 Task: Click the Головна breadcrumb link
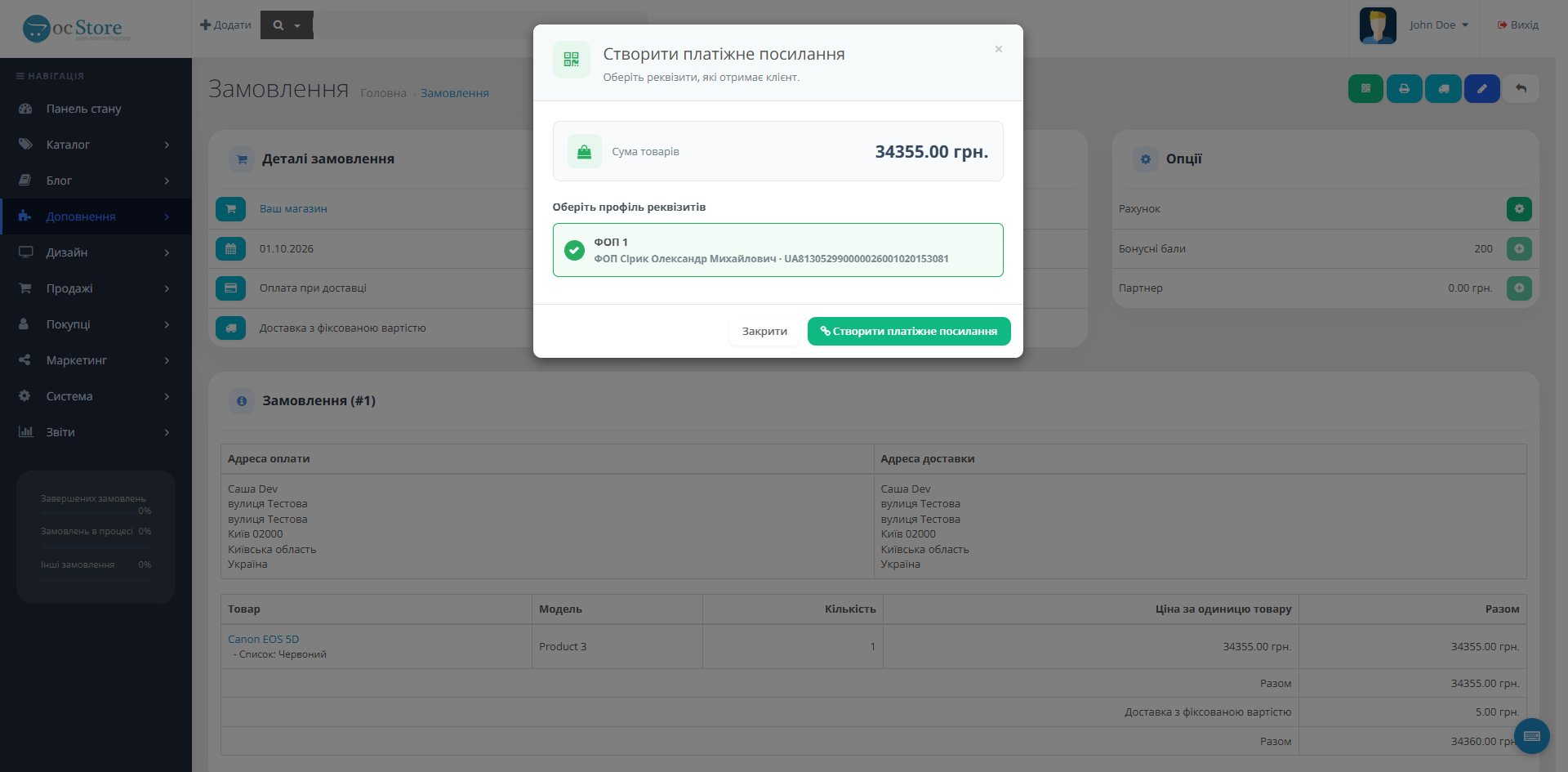point(383,94)
